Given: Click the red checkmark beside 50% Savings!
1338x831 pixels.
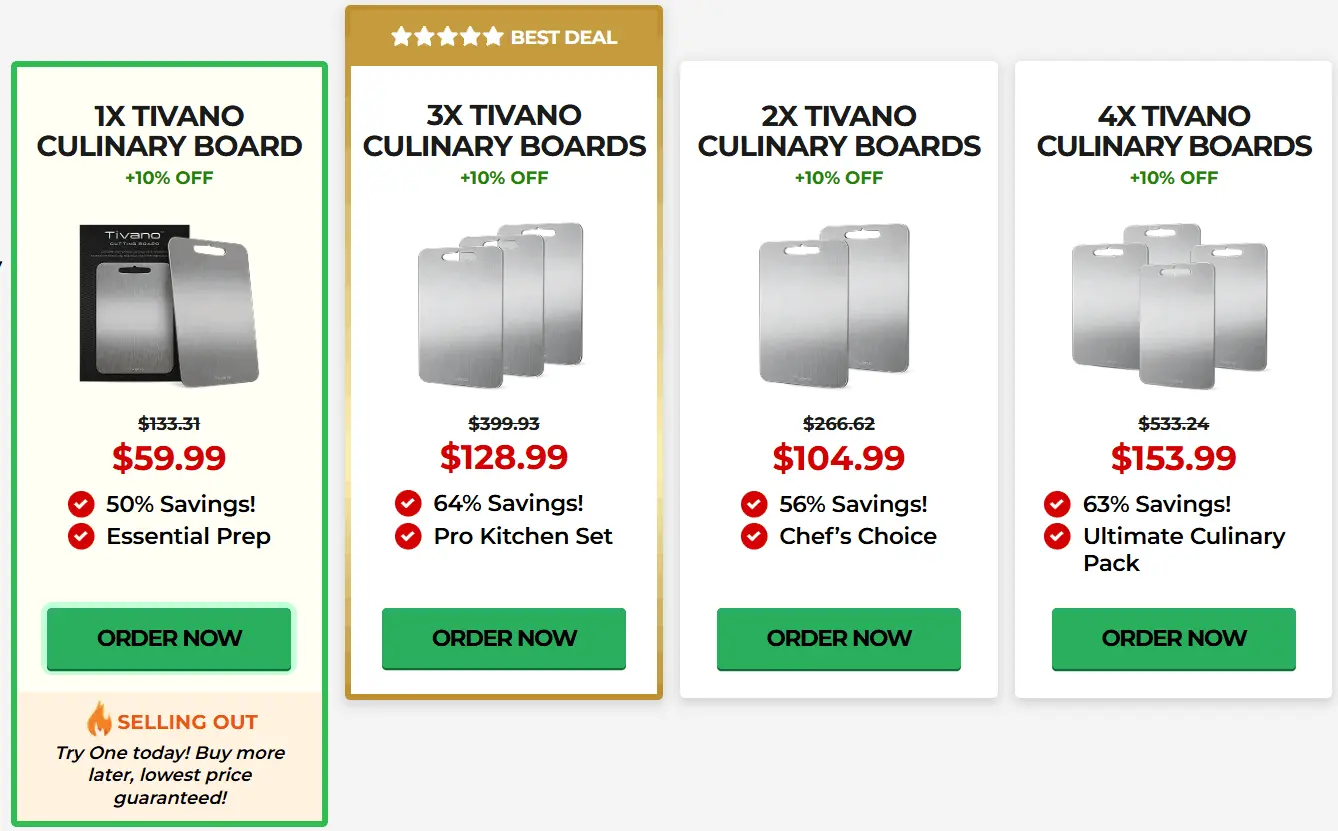Looking at the screenshot, I should click(x=80, y=504).
